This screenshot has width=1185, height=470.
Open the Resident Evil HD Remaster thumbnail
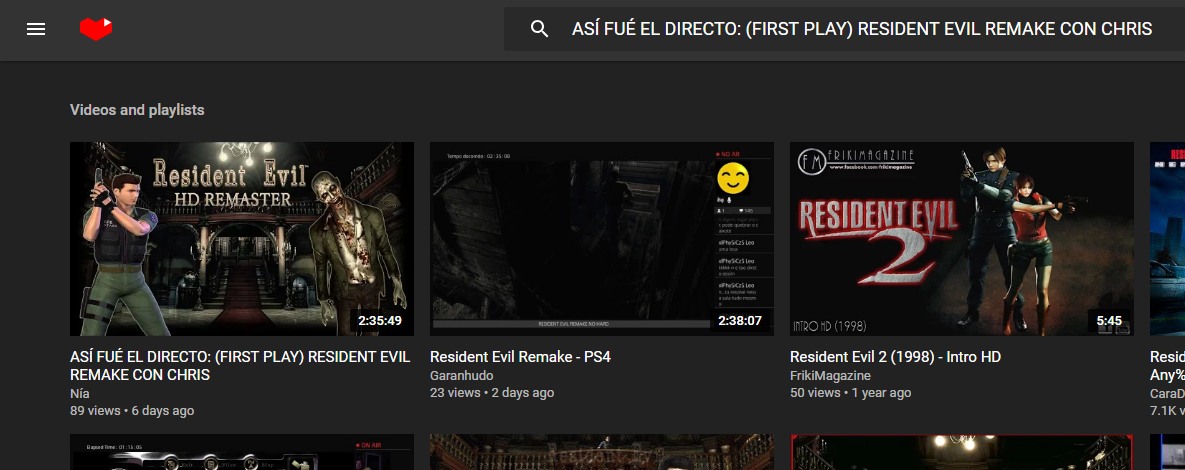(x=242, y=239)
